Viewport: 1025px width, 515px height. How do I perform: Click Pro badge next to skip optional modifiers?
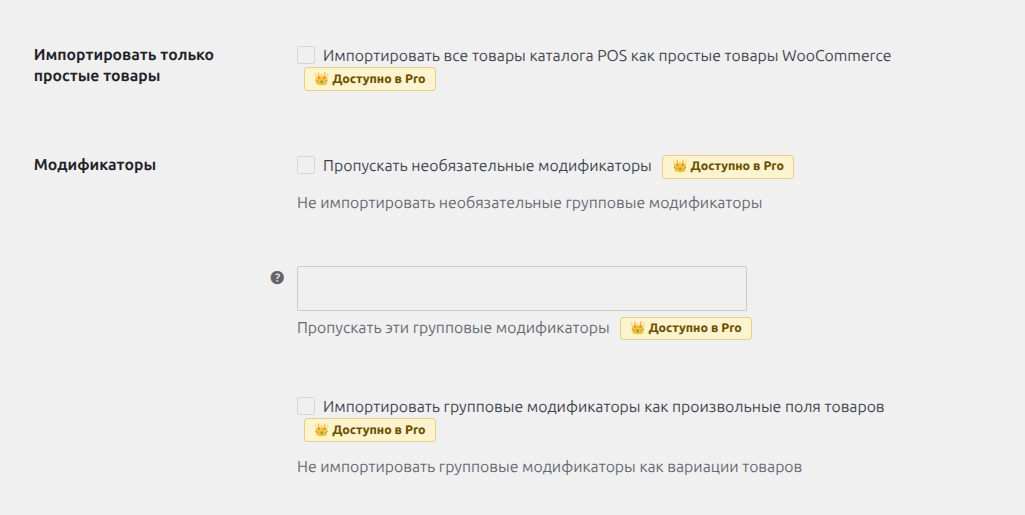click(728, 167)
